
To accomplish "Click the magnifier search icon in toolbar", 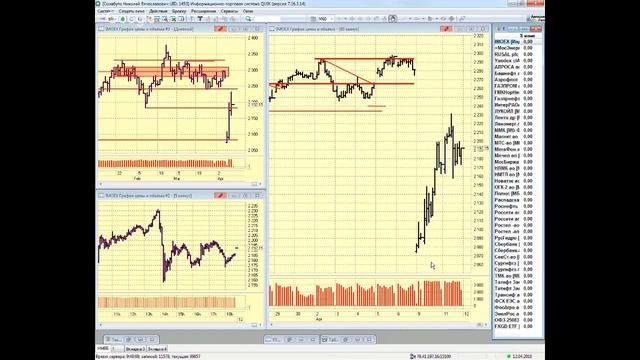I will [x=248, y=19].
